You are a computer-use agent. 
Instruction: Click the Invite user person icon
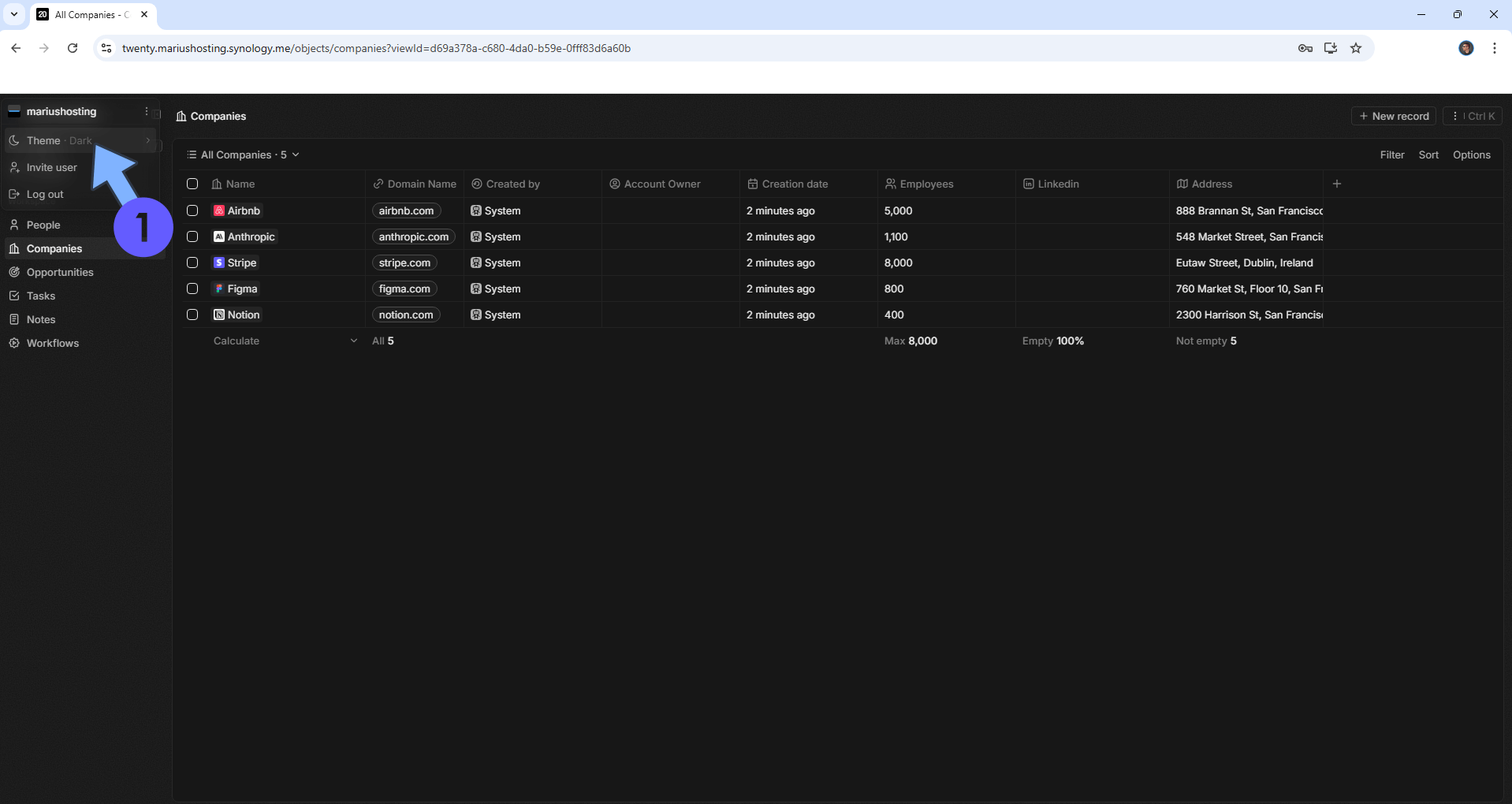pyautogui.click(x=14, y=167)
